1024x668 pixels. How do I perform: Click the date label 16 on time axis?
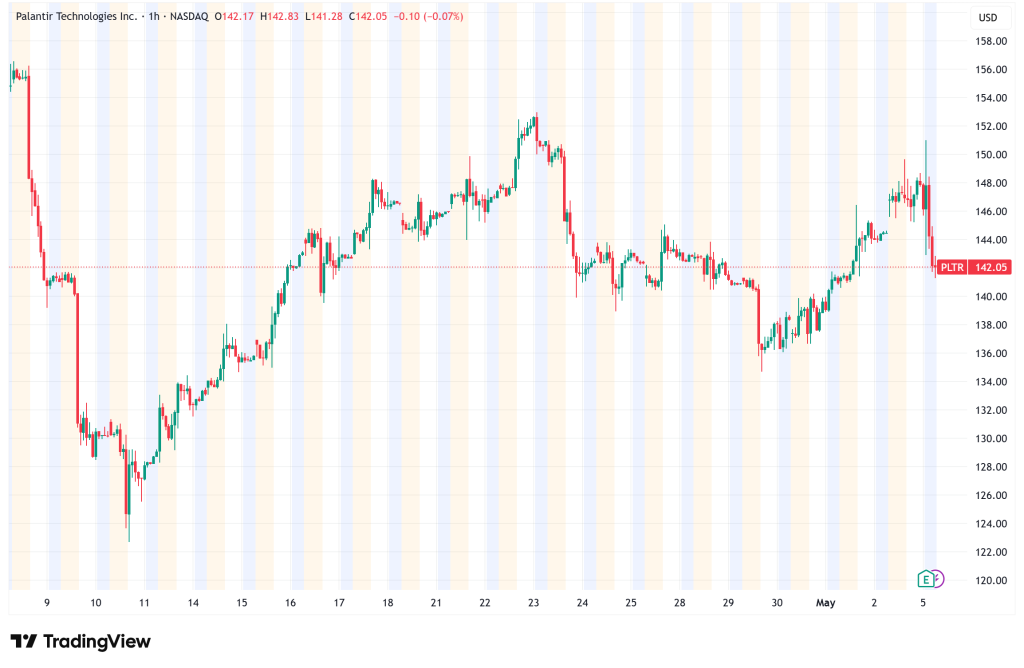[x=291, y=603]
